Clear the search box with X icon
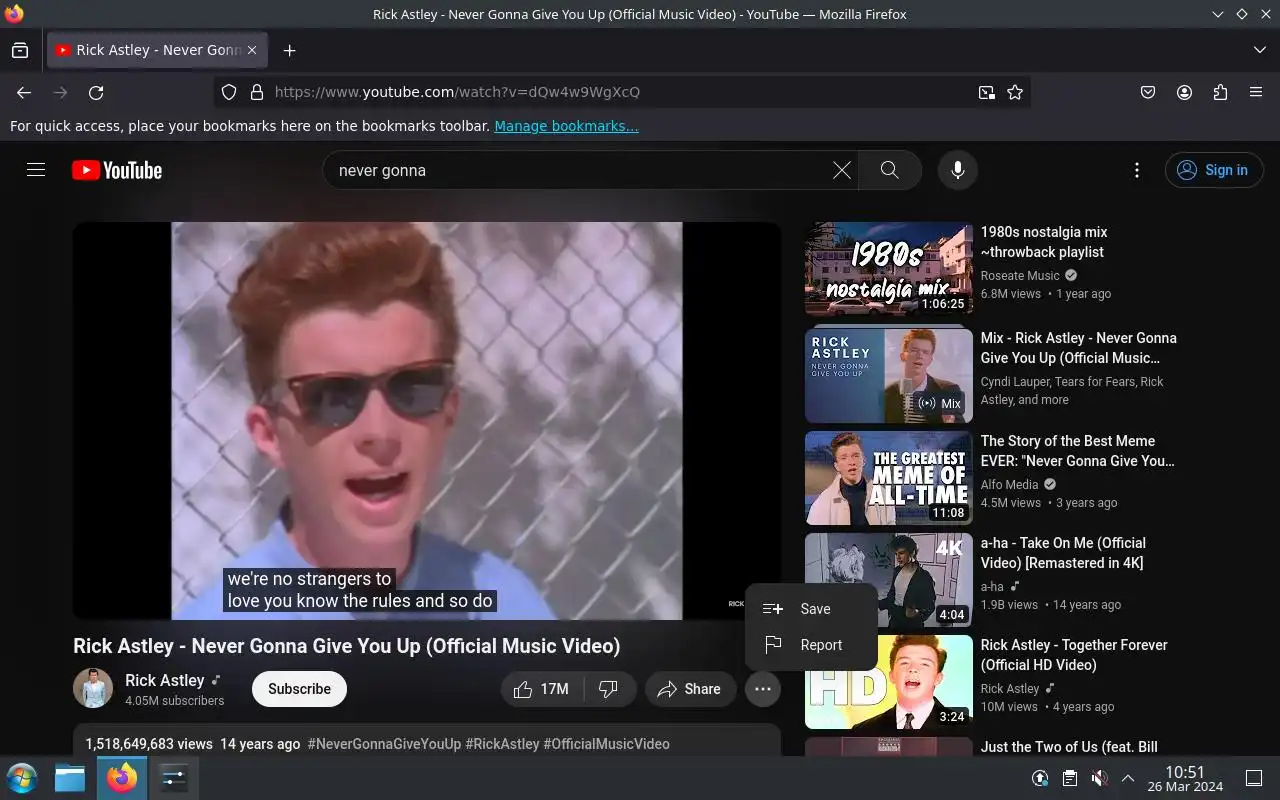The width and height of the screenshot is (1280, 800). pyautogui.click(x=842, y=170)
